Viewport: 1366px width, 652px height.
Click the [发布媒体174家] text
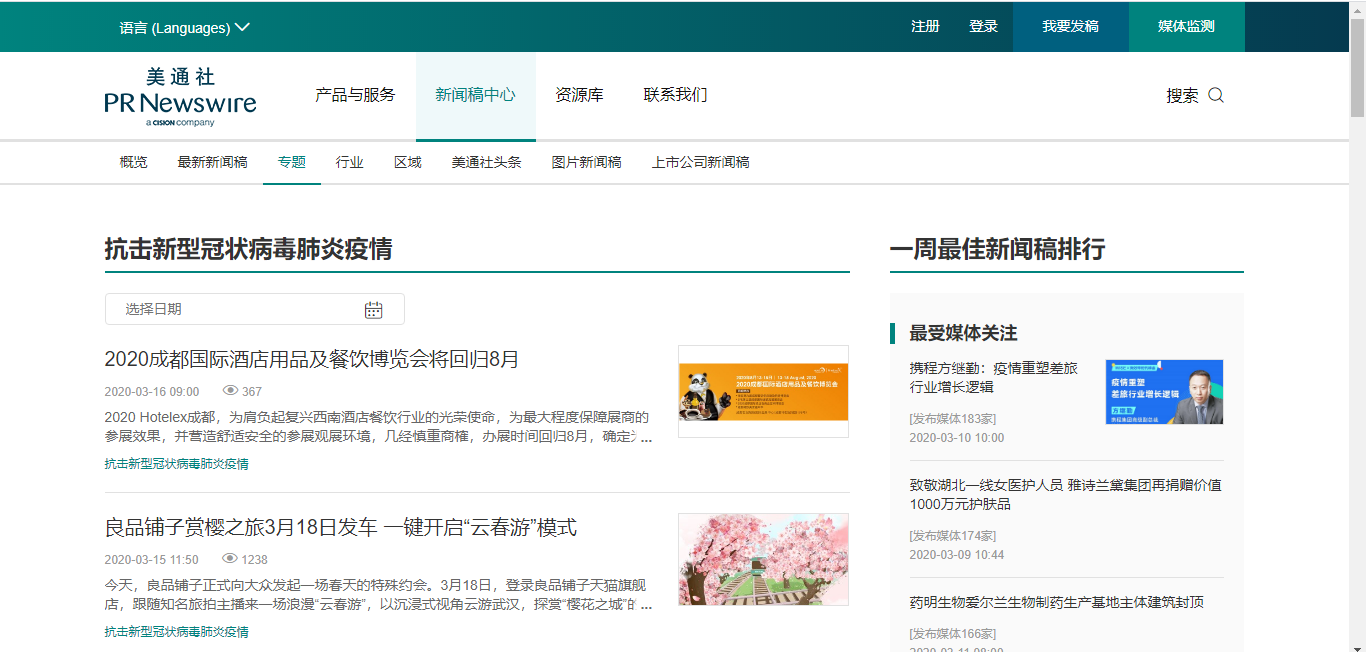click(x=952, y=535)
